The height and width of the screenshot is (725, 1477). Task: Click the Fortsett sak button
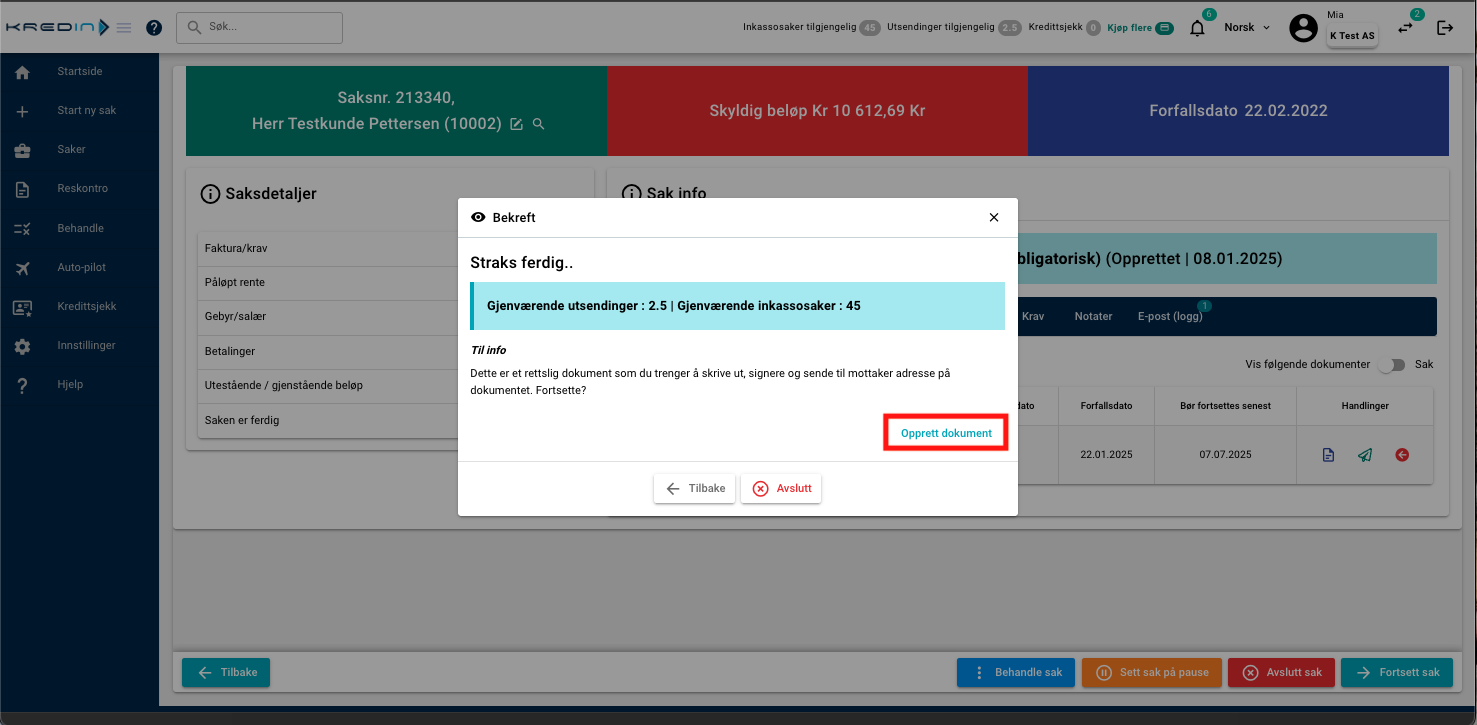[1395, 672]
